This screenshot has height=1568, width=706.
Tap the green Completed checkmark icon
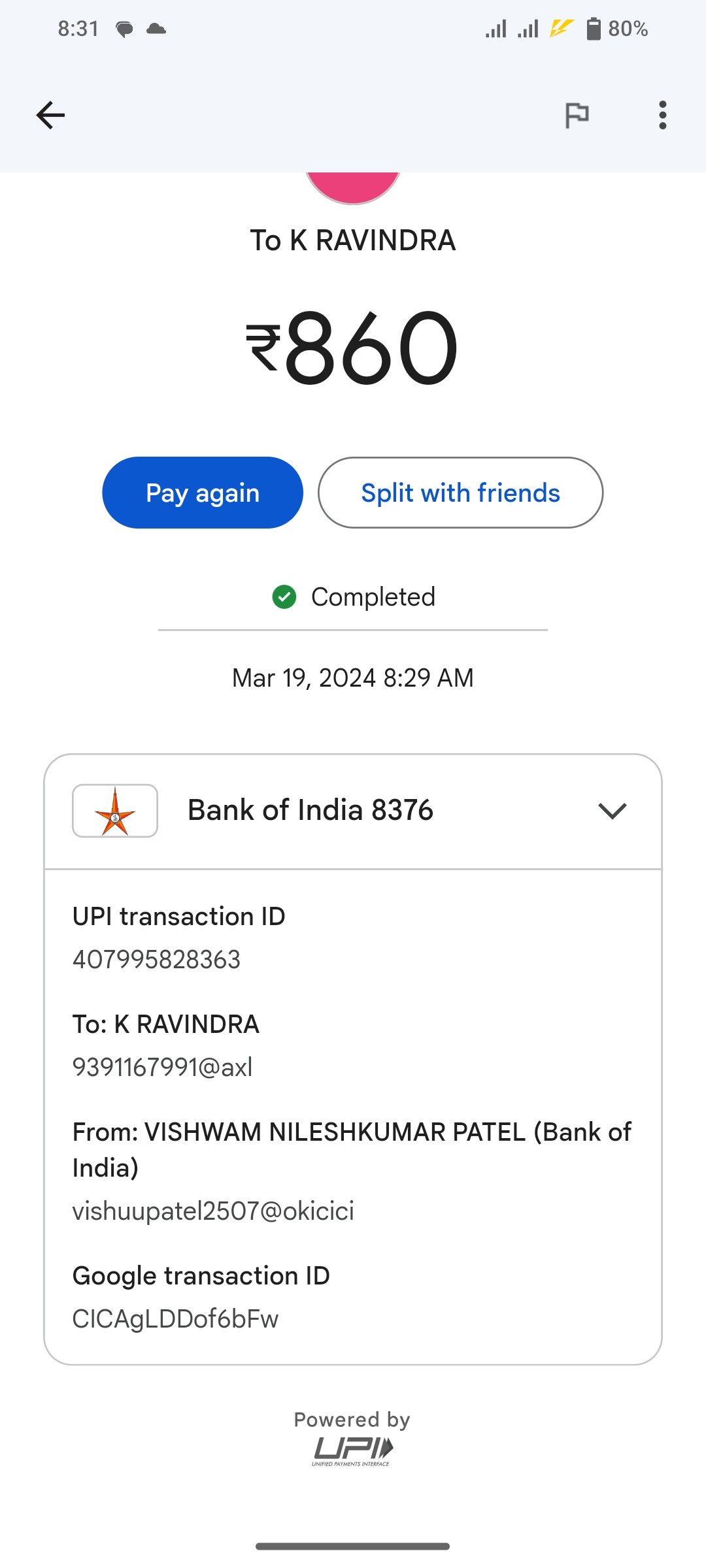coord(284,596)
